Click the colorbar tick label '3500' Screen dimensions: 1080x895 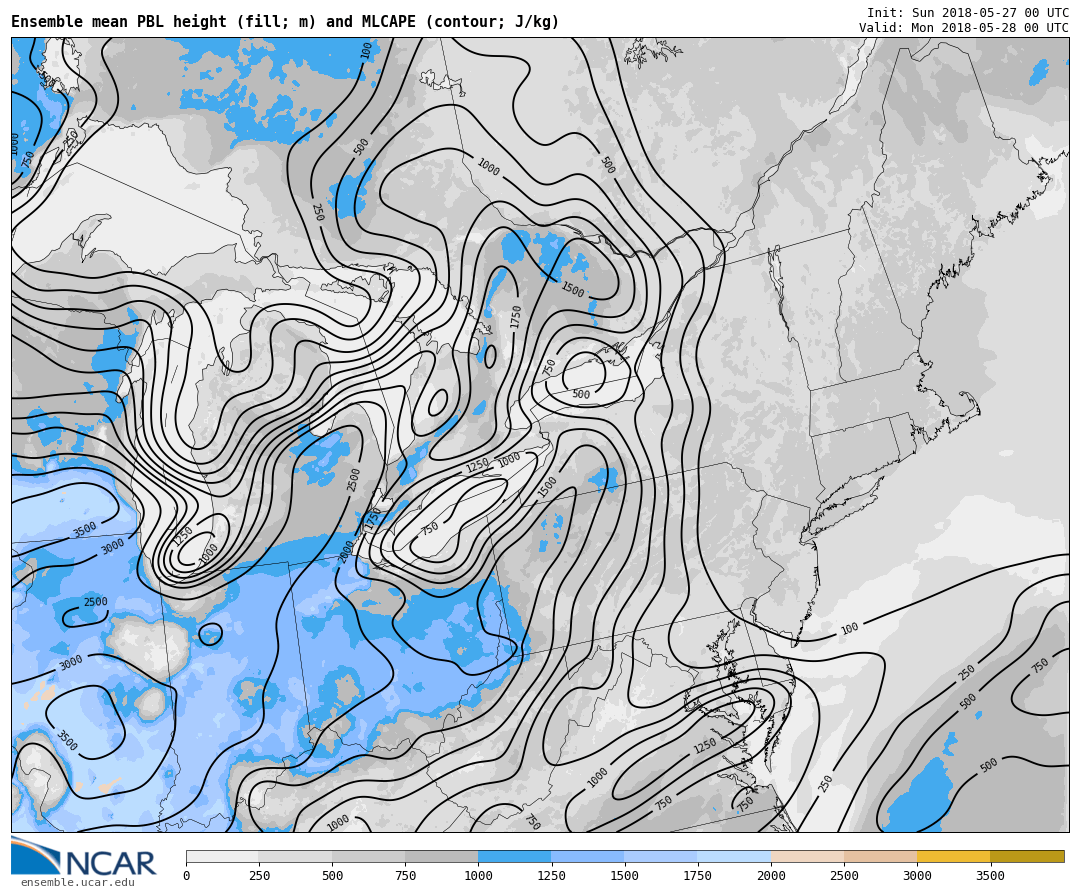point(990,876)
